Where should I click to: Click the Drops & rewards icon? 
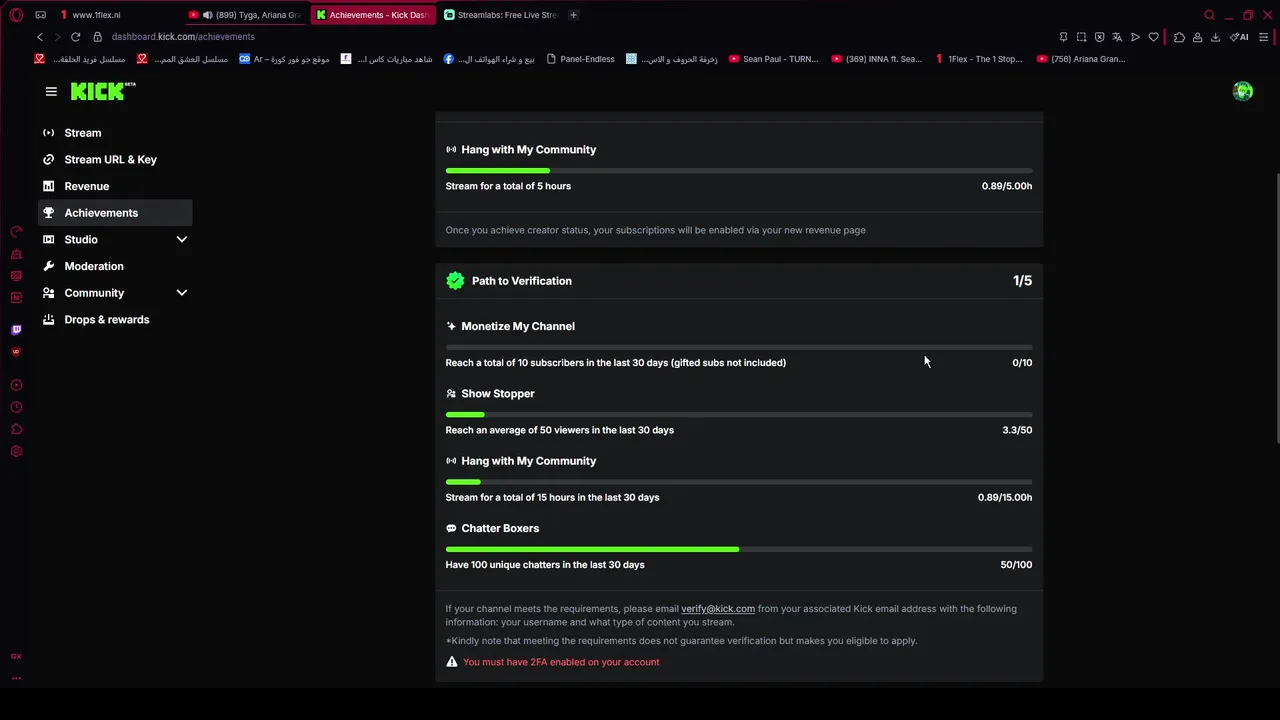pos(49,320)
